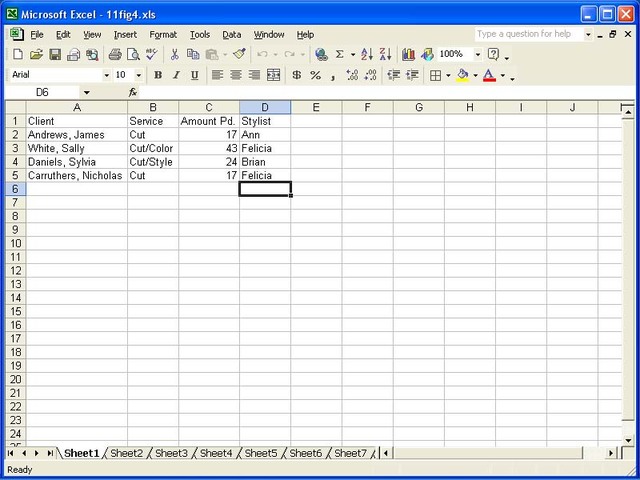Select cell containing Carruthers, Nicholas
Image resolution: width=640 pixels, height=480 pixels.
point(77,176)
